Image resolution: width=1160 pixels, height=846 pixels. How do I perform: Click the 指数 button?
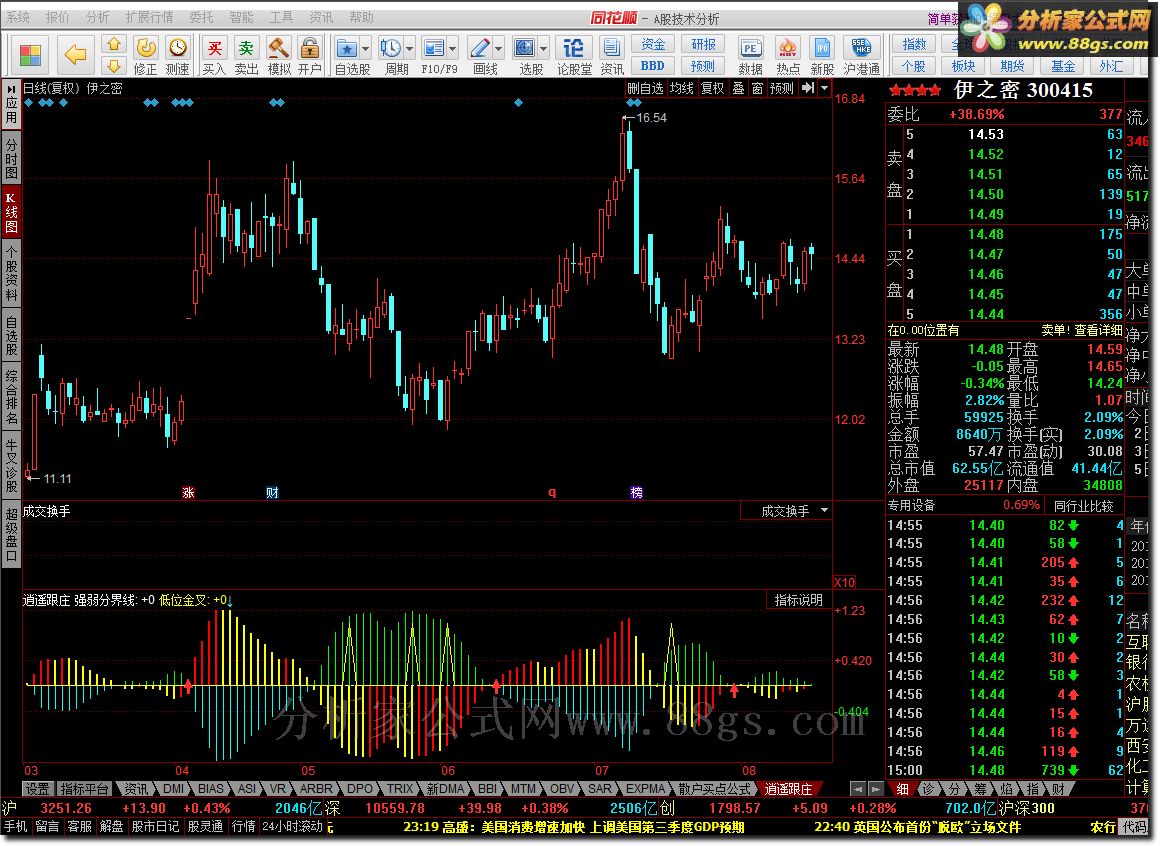coord(914,44)
